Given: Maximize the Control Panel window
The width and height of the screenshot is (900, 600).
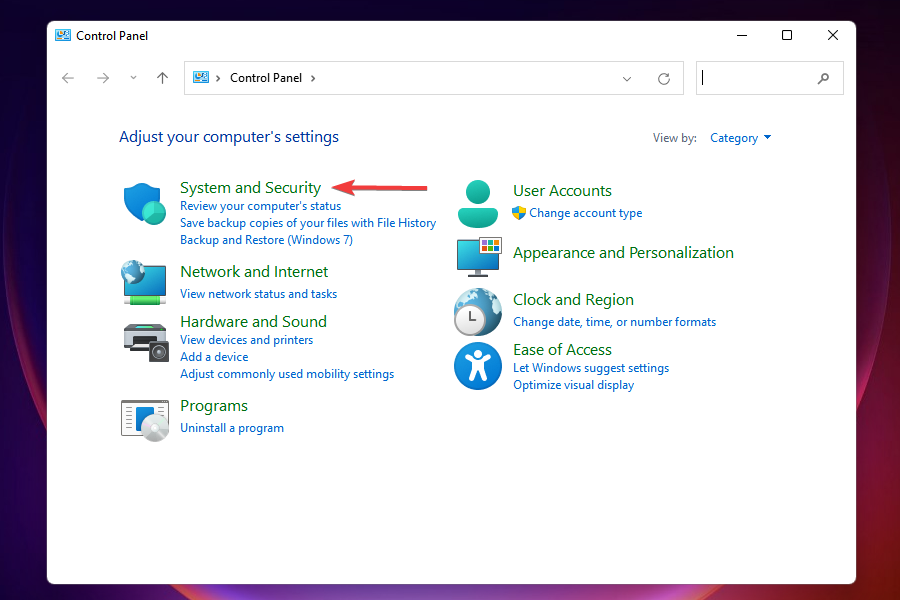Looking at the screenshot, I should coord(787,36).
